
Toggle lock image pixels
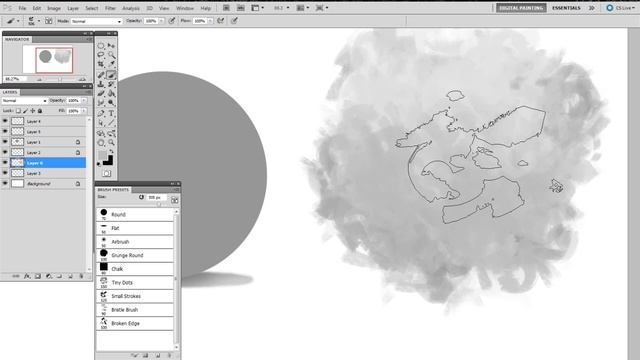(26, 111)
